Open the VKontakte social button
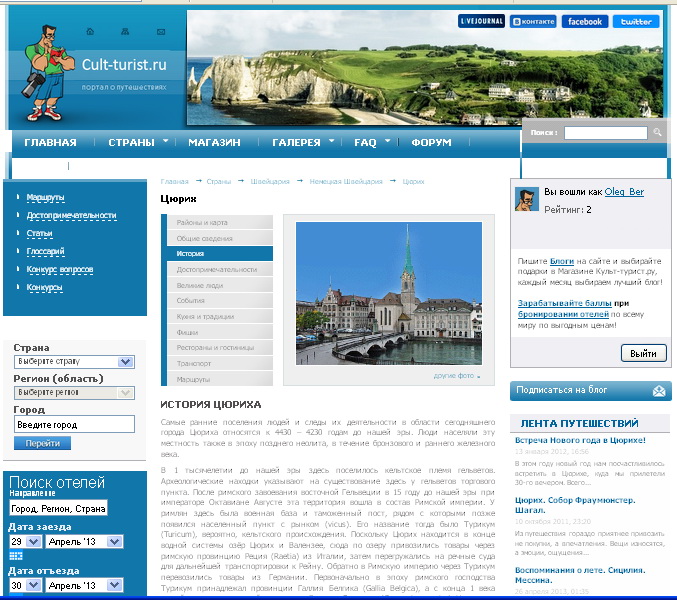This screenshot has width=677, height=600. [x=533, y=22]
